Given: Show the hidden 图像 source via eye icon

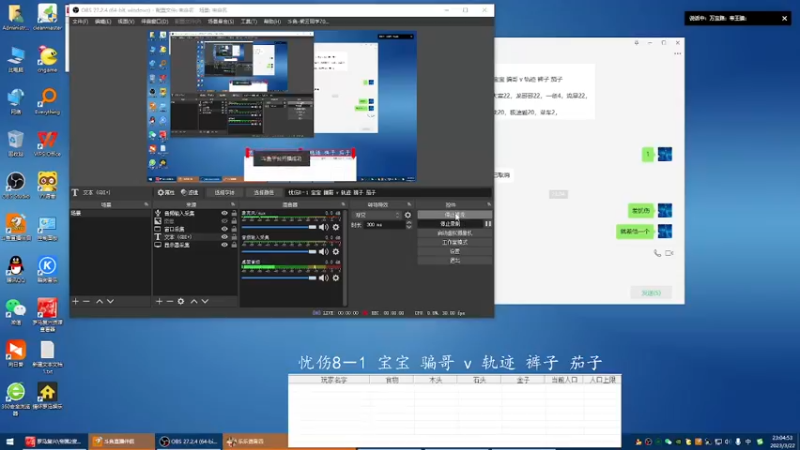Looking at the screenshot, I should tap(224, 221).
